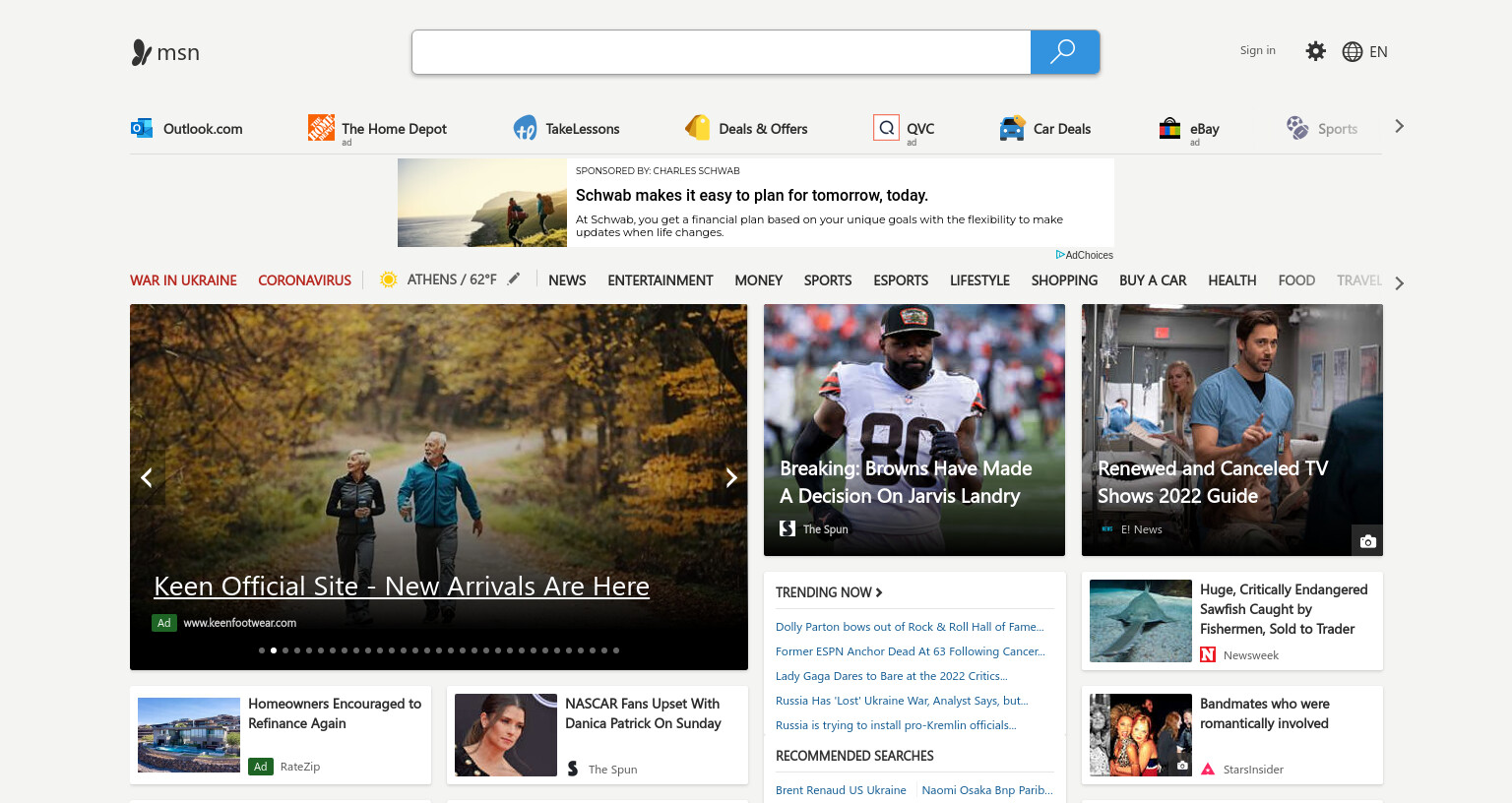
Task: Open the Coronavirus tab
Action: coord(304,280)
